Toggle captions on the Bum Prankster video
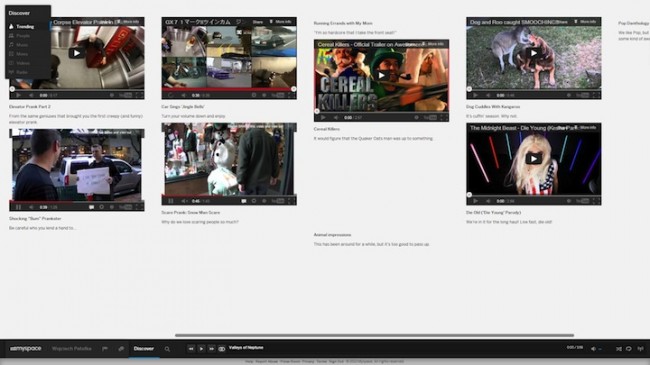Image resolution: width=650 pixels, height=365 pixels. coord(91,207)
